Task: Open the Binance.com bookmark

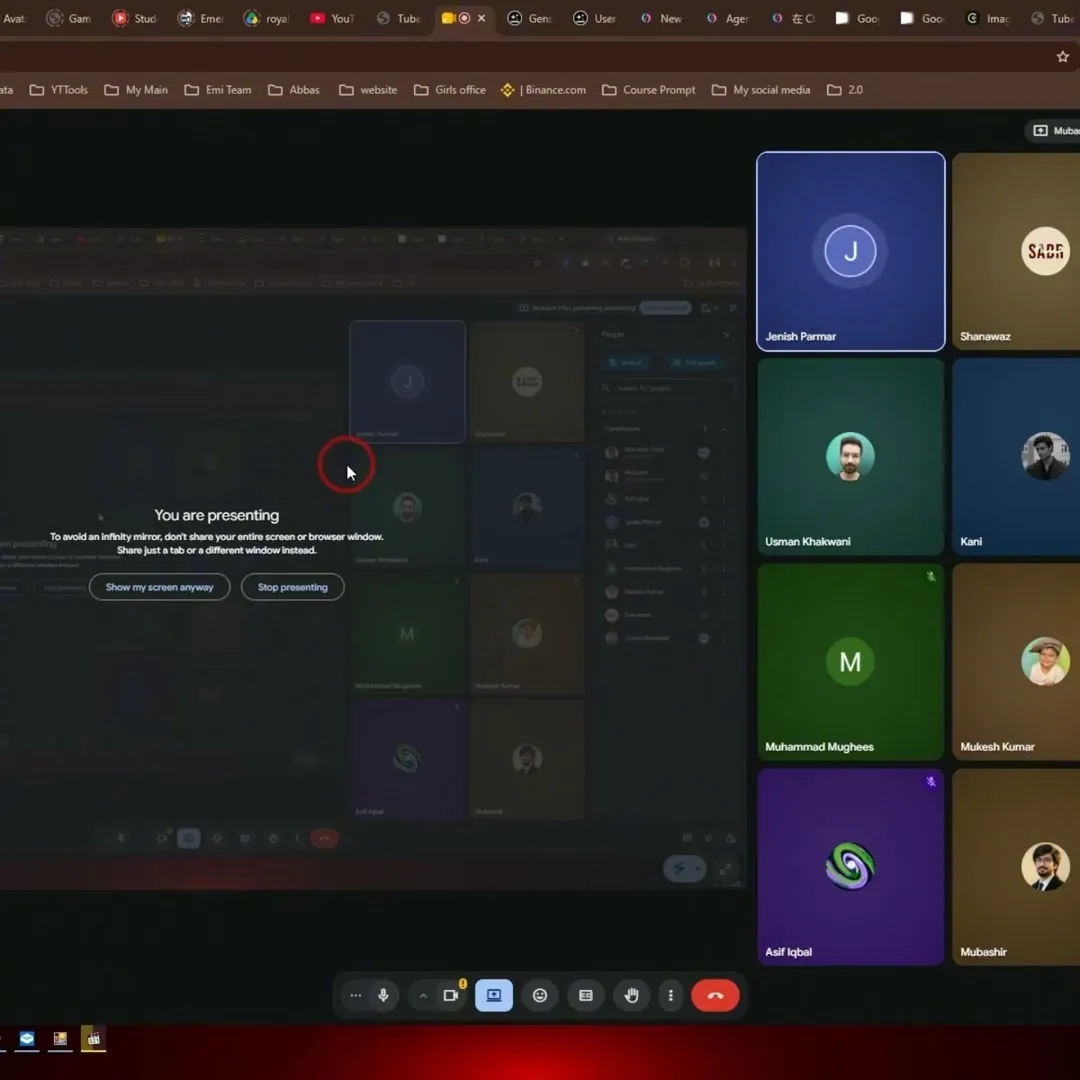Action: pyautogui.click(x=544, y=90)
